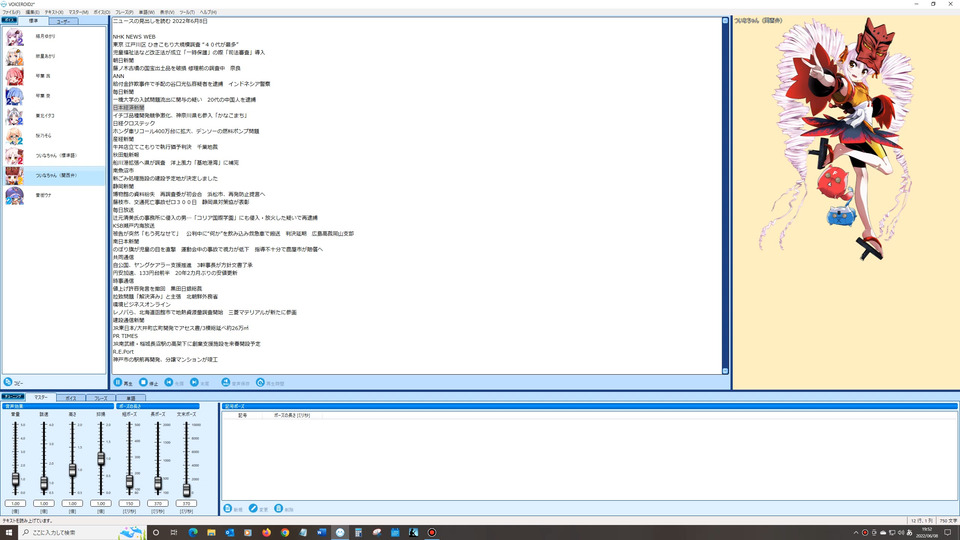Image resolution: width=960 pixels, height=540 pixels.
Task: Open the テキスト(X) menu
Action: point(54,12)
